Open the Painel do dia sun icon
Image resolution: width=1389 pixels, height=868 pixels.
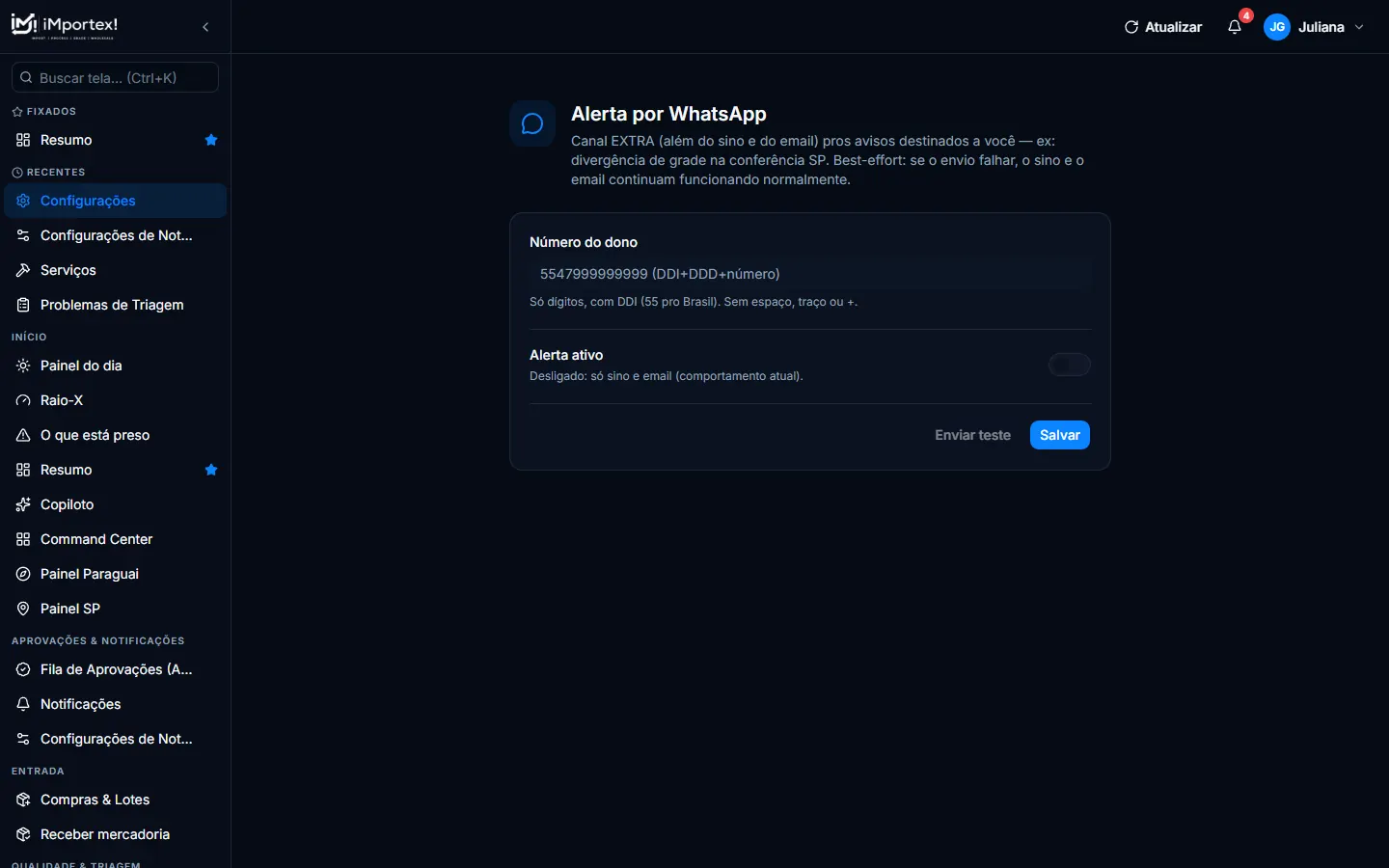[x=23, y=366]
